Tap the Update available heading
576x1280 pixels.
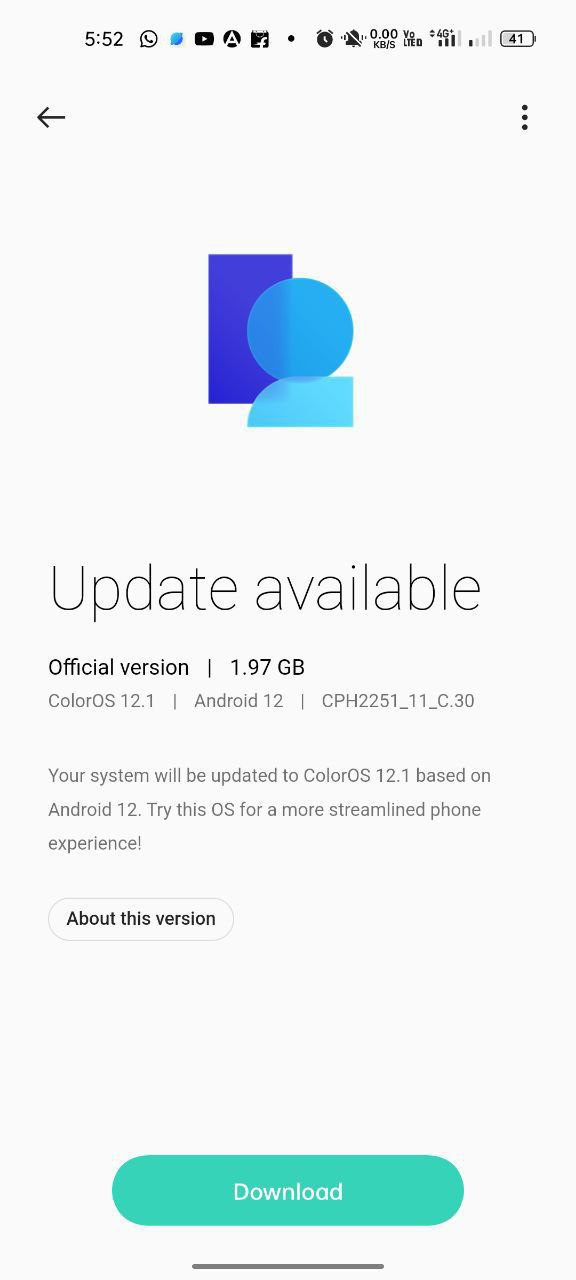pos(265,590)
